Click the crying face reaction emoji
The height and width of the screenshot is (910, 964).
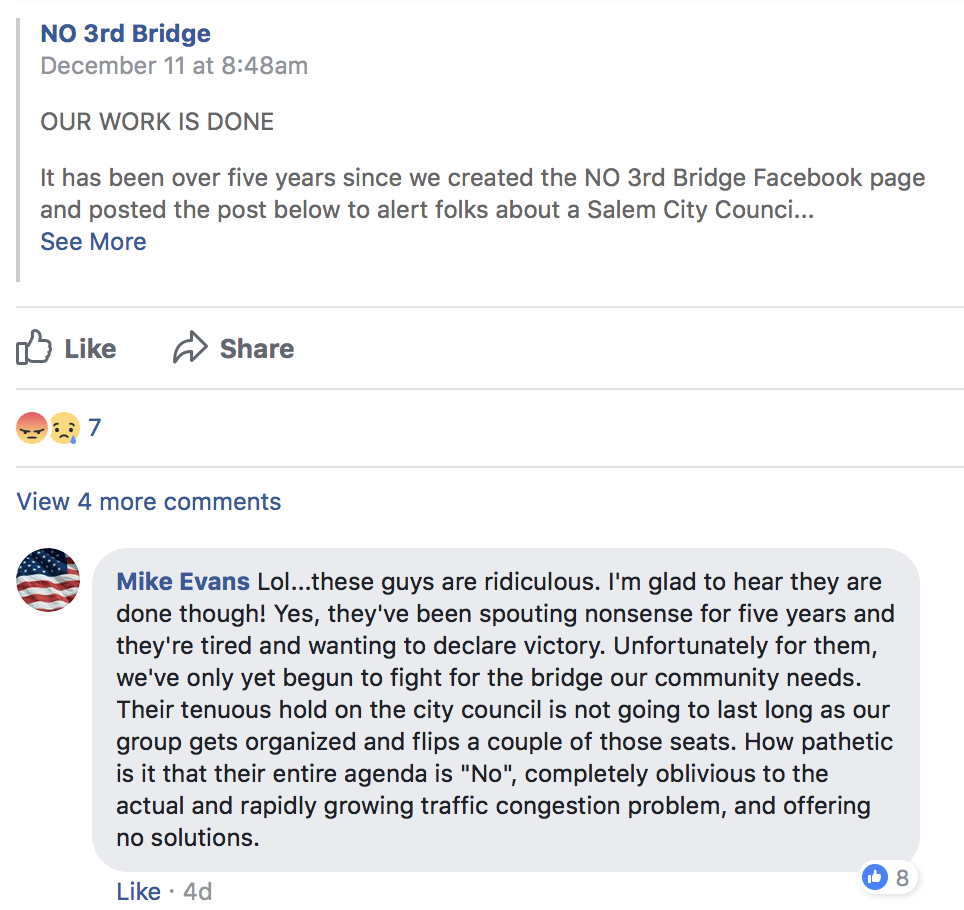(x=64, y=428)
